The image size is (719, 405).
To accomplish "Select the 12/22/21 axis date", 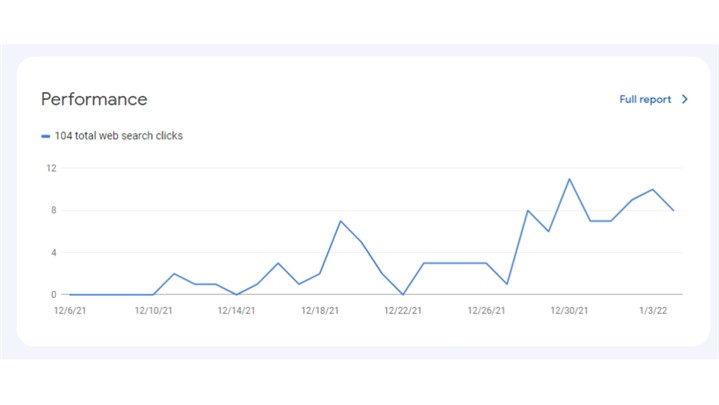I will click(403, 310).
